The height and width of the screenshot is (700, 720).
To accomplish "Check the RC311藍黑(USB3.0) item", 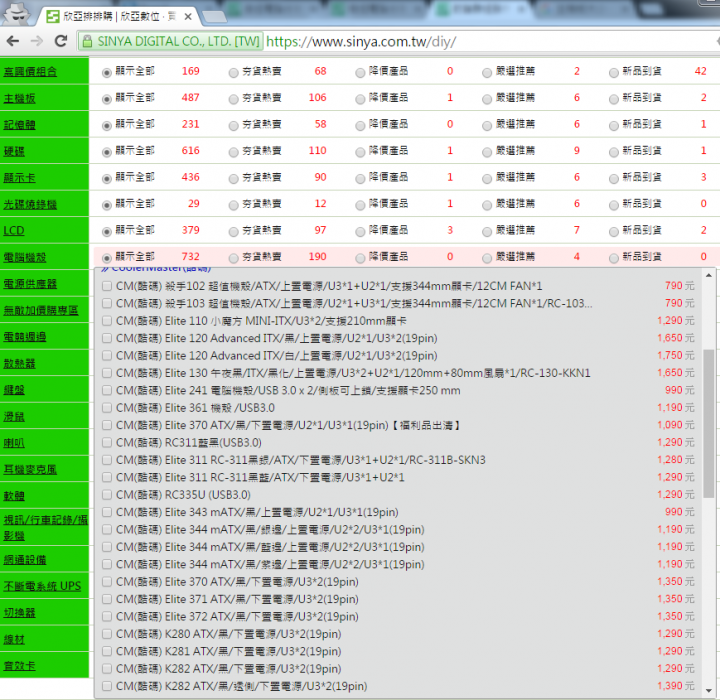I will pyautogui.click(x=107, y=443).
